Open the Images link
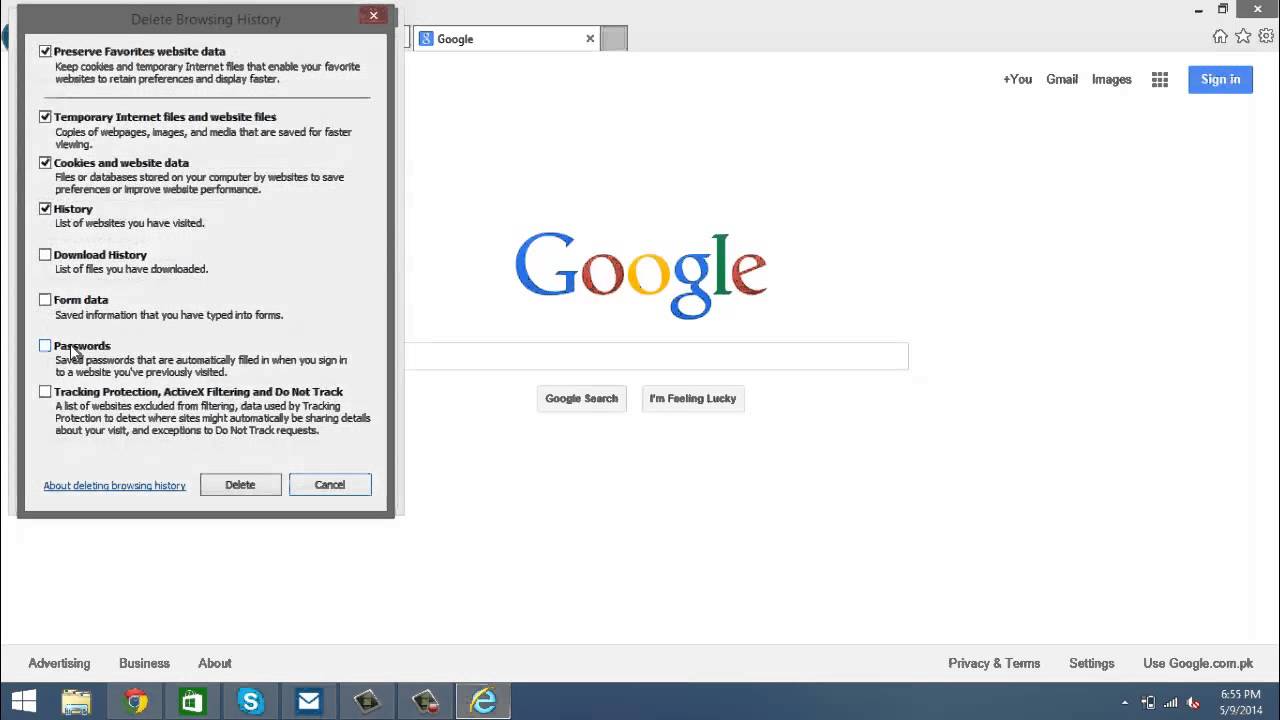Screen dimensions: 1280x720 pos(1111,80)
